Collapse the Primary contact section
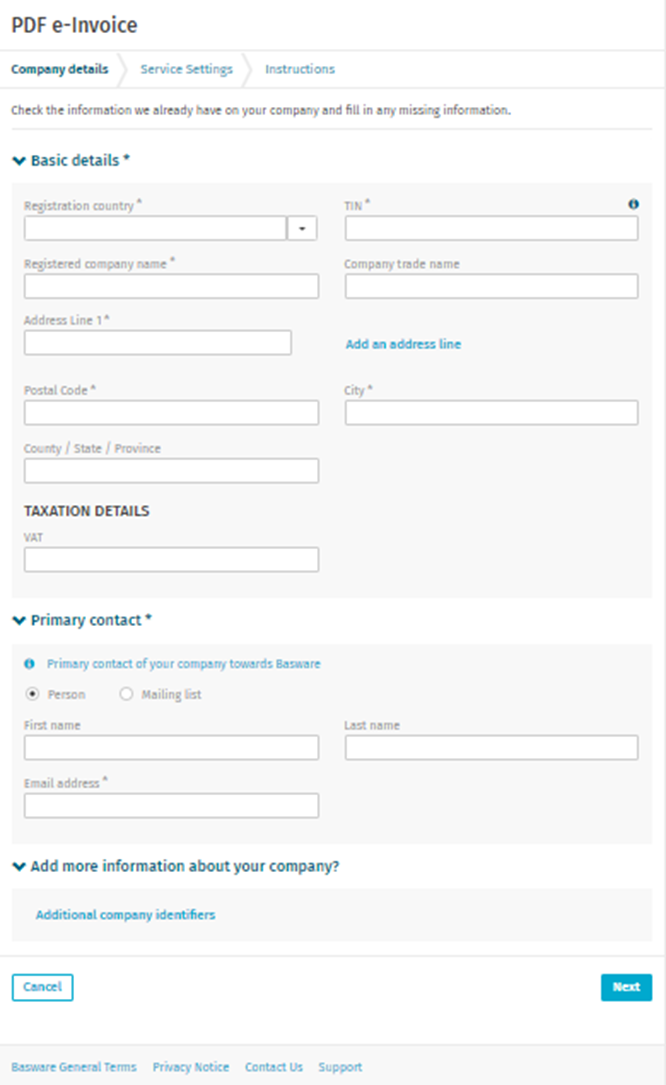 (16, 620)
